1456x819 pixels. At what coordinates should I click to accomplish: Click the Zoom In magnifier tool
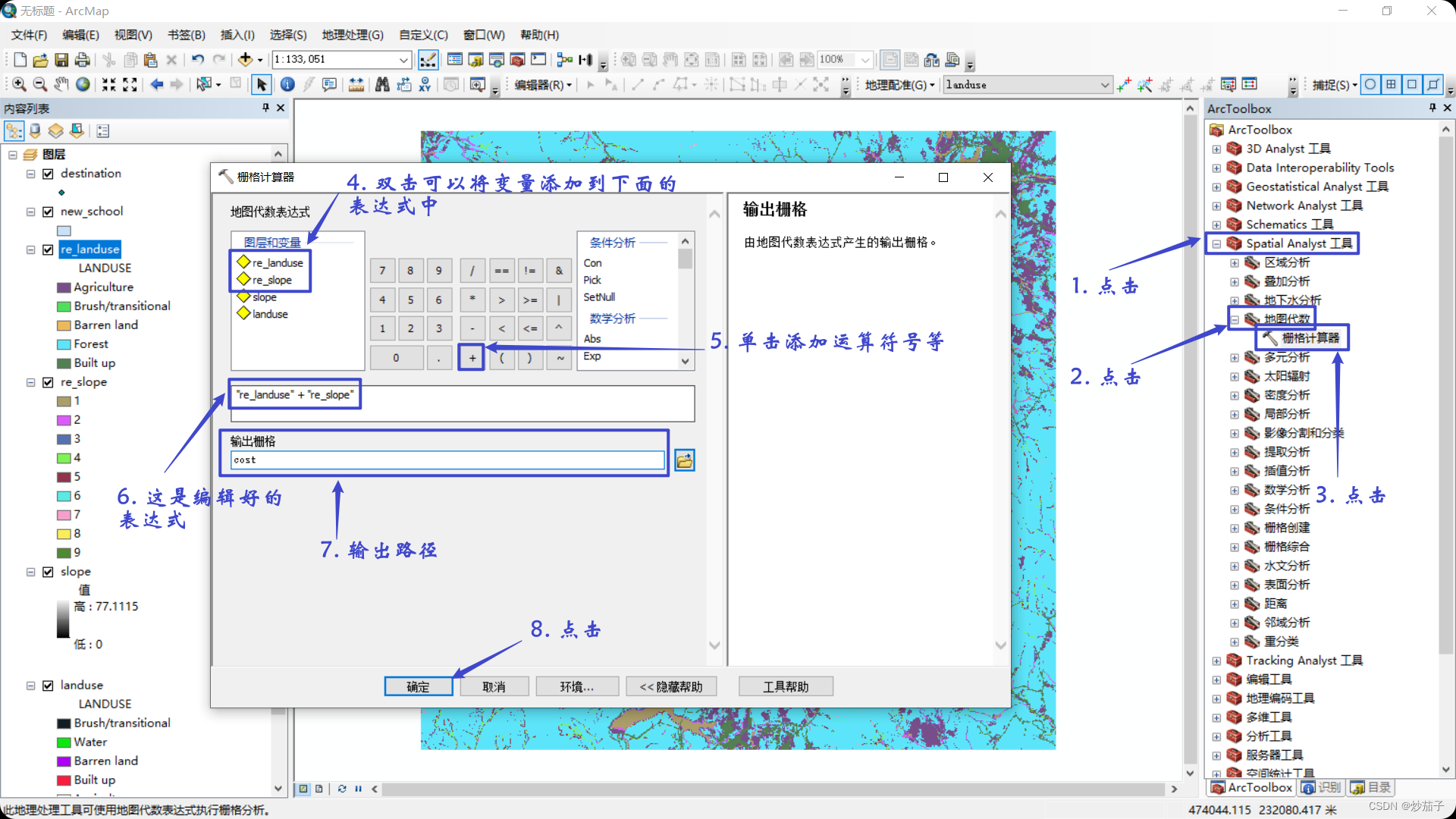[x=19, y=85]
